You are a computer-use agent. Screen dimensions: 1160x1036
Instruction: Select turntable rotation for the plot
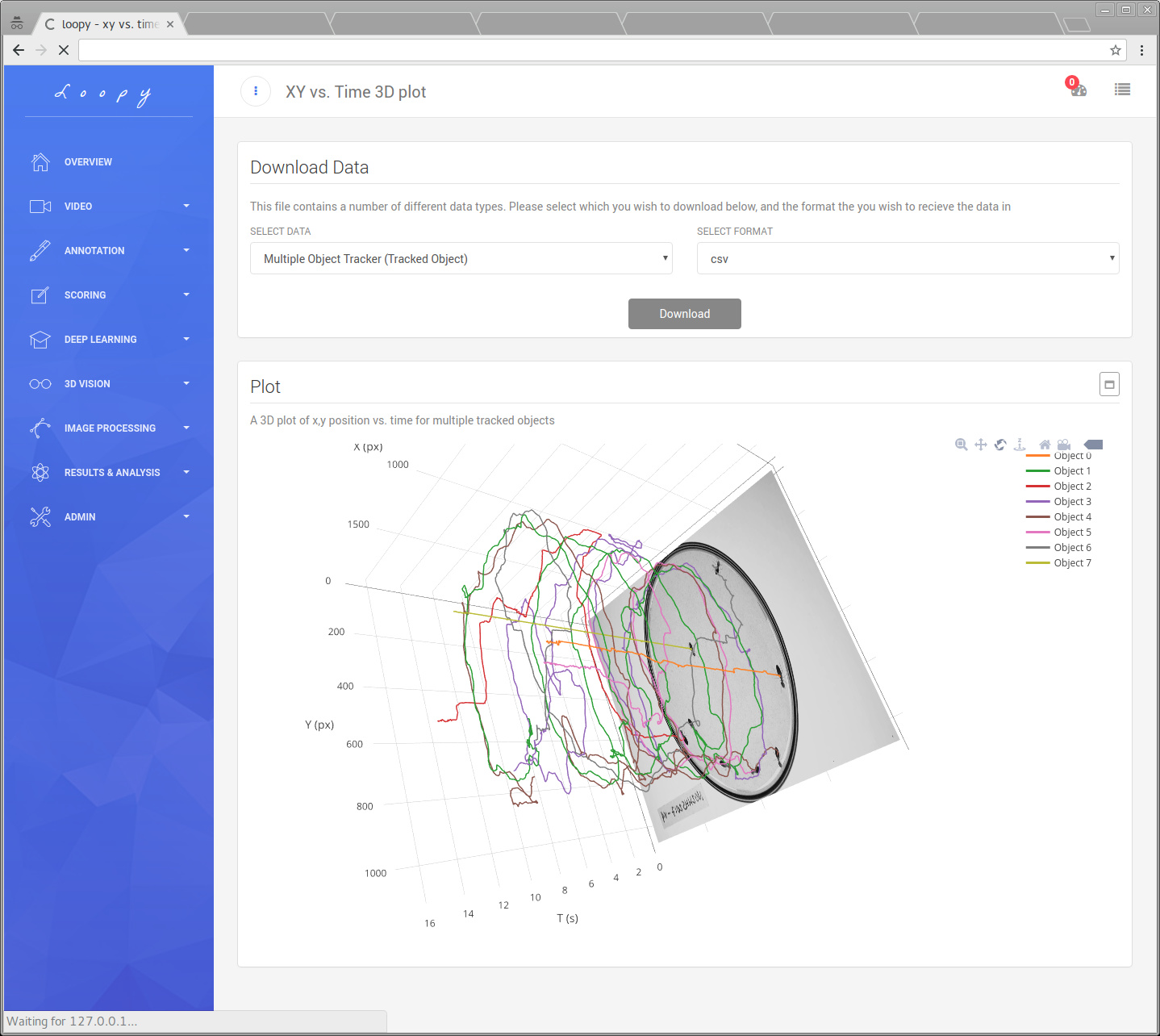(1020, 445)
